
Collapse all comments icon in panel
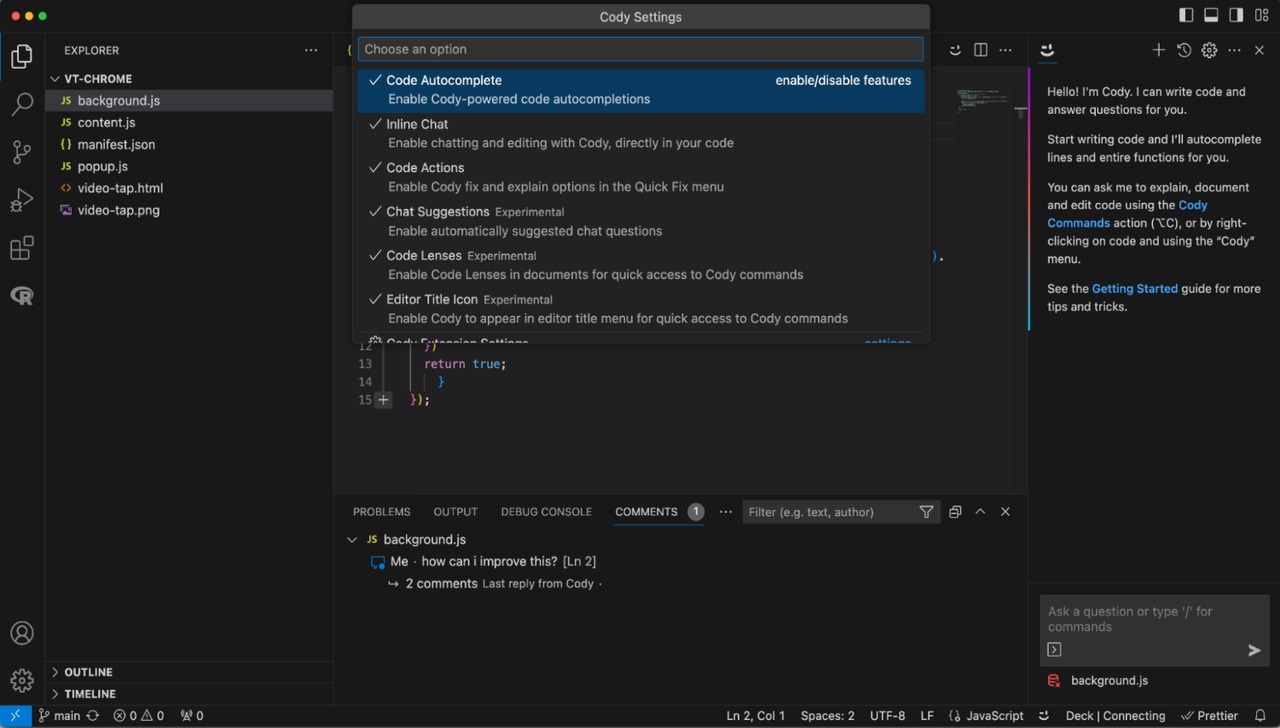955,512
